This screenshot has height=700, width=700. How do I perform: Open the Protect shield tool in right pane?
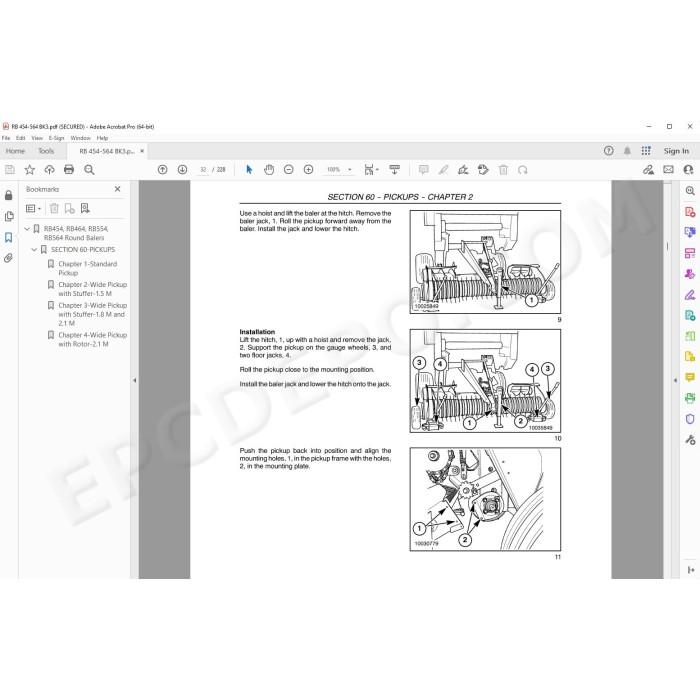[690, 419]
